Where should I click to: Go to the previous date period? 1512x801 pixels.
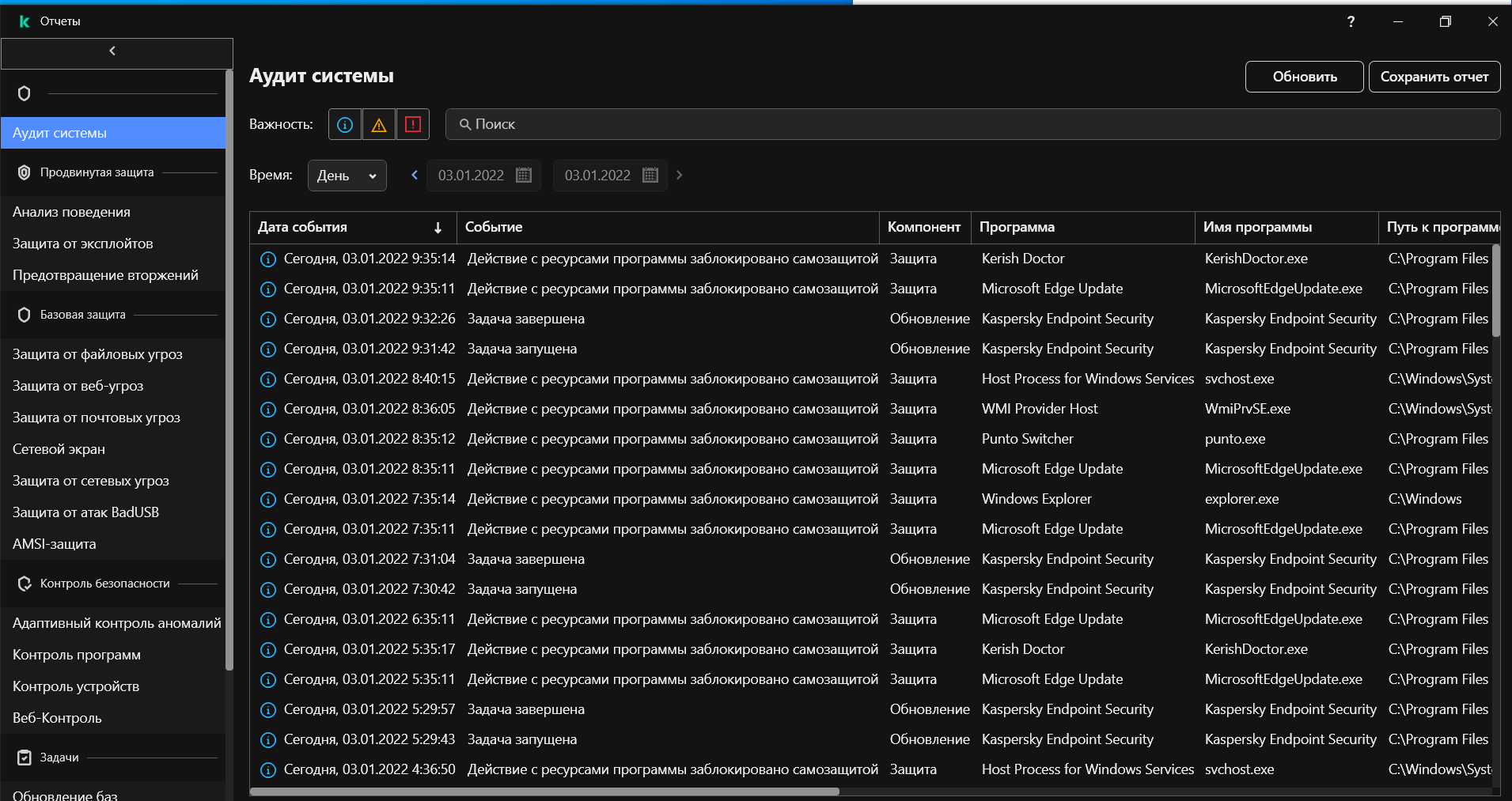click(414, 175)
